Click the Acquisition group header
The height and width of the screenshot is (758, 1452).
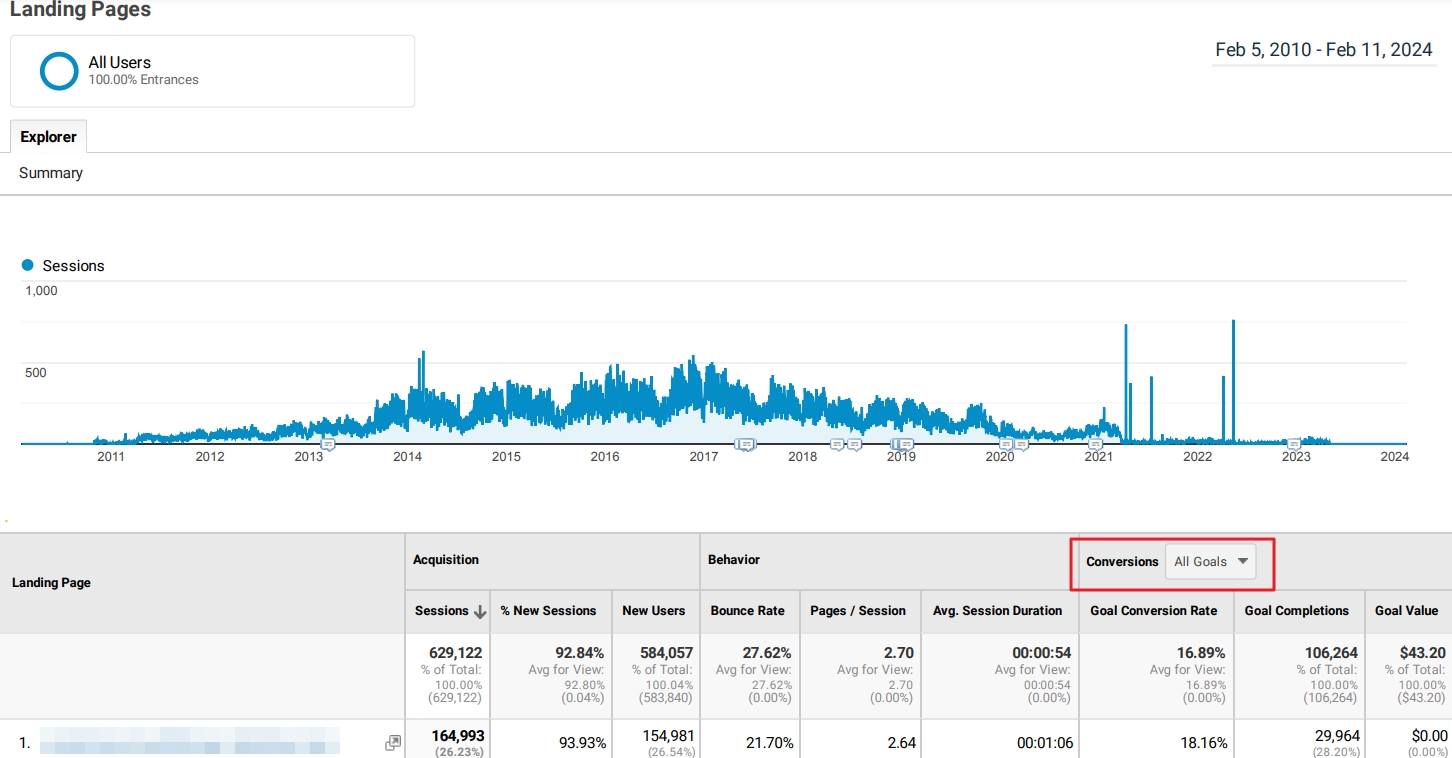coord(446,560)
